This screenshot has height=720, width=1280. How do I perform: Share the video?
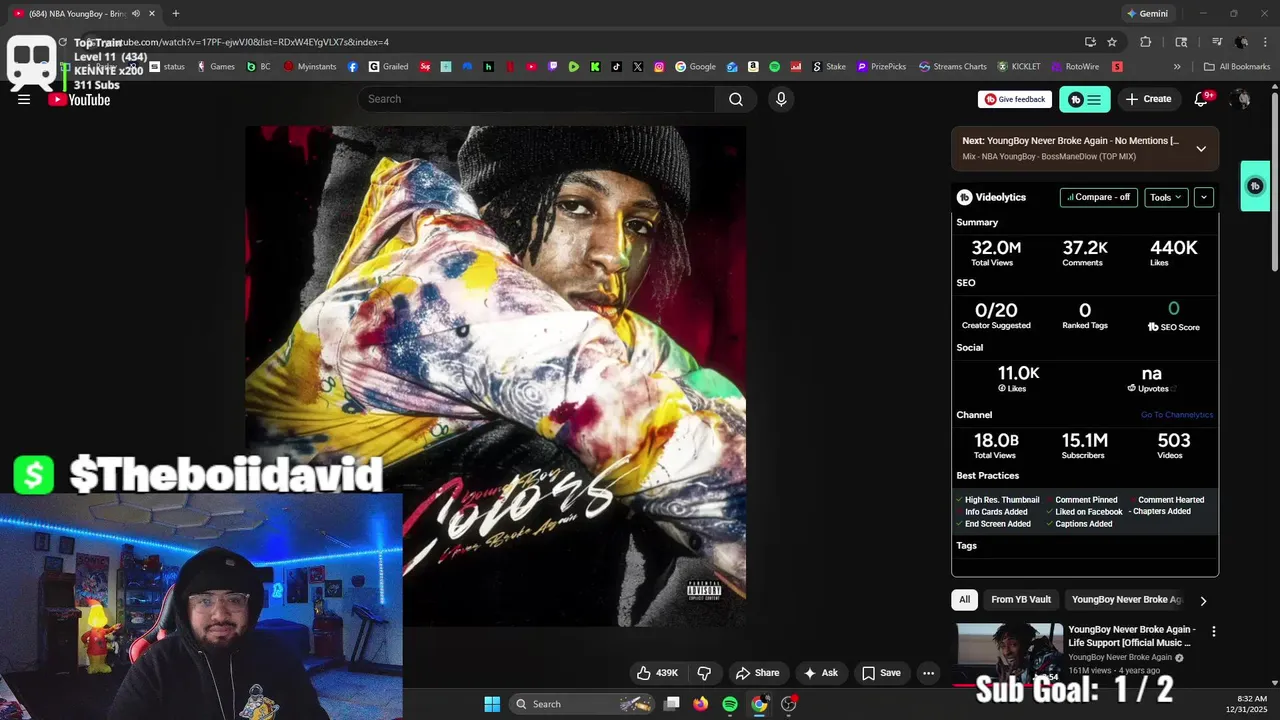[757, 673]
